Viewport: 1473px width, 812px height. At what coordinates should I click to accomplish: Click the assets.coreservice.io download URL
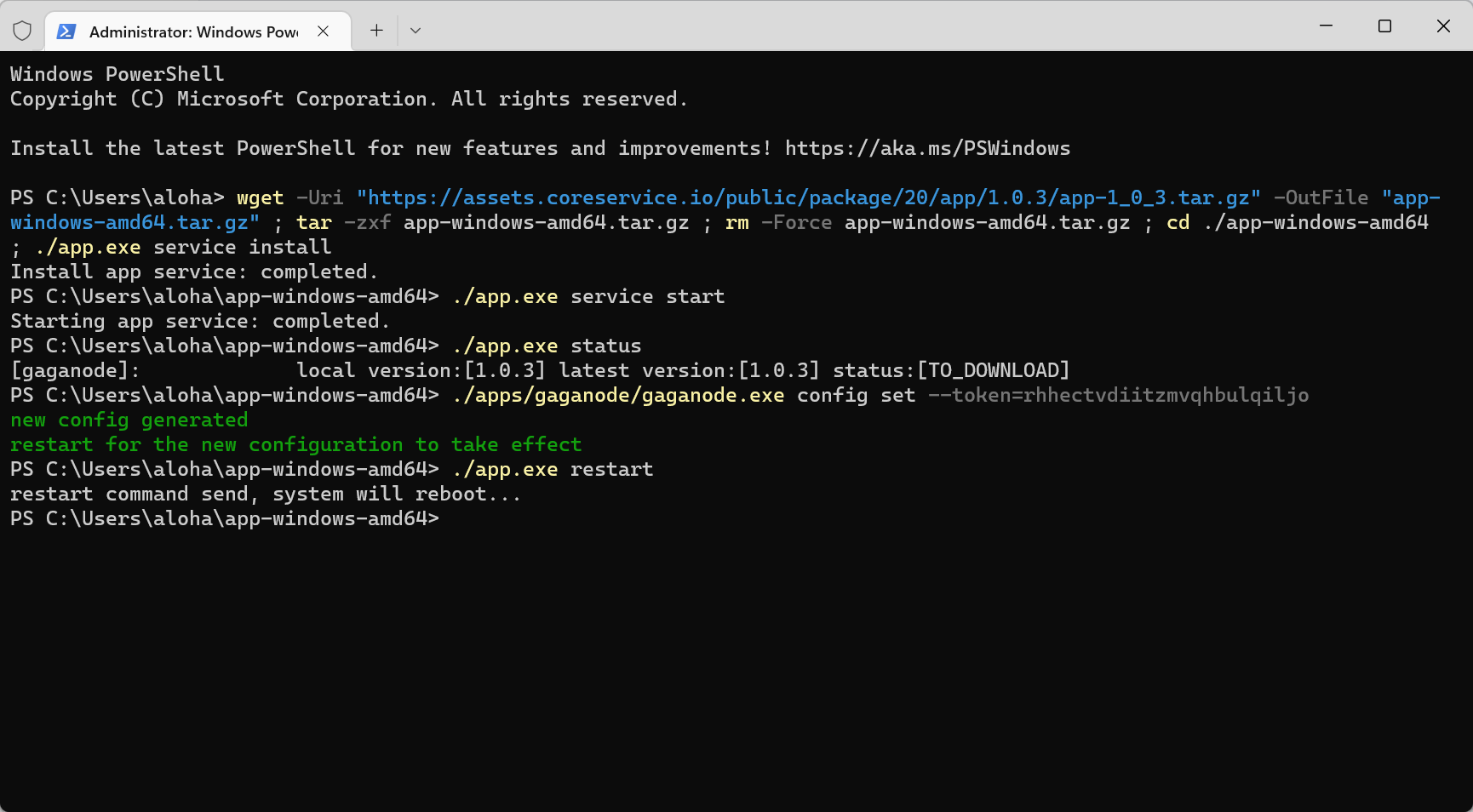pos(808,198)
